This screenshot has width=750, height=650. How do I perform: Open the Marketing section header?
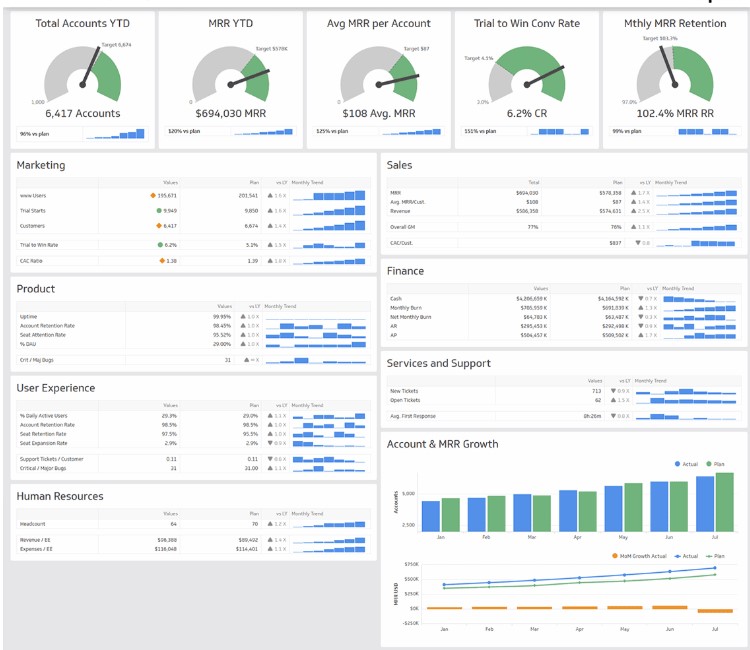pyautogui.click(x=41, y=165)
